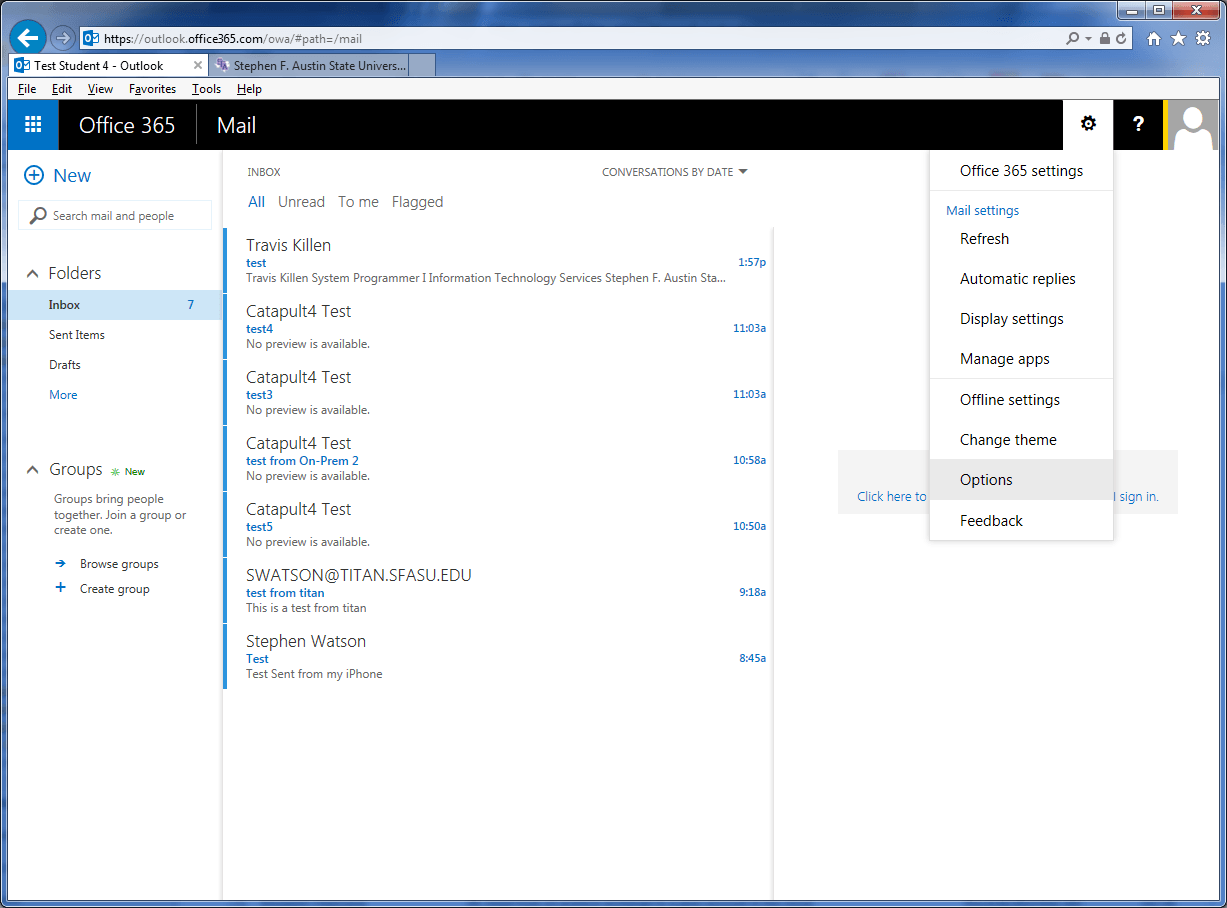Open Conversations by Date sort dropdown

coord(674,172)
